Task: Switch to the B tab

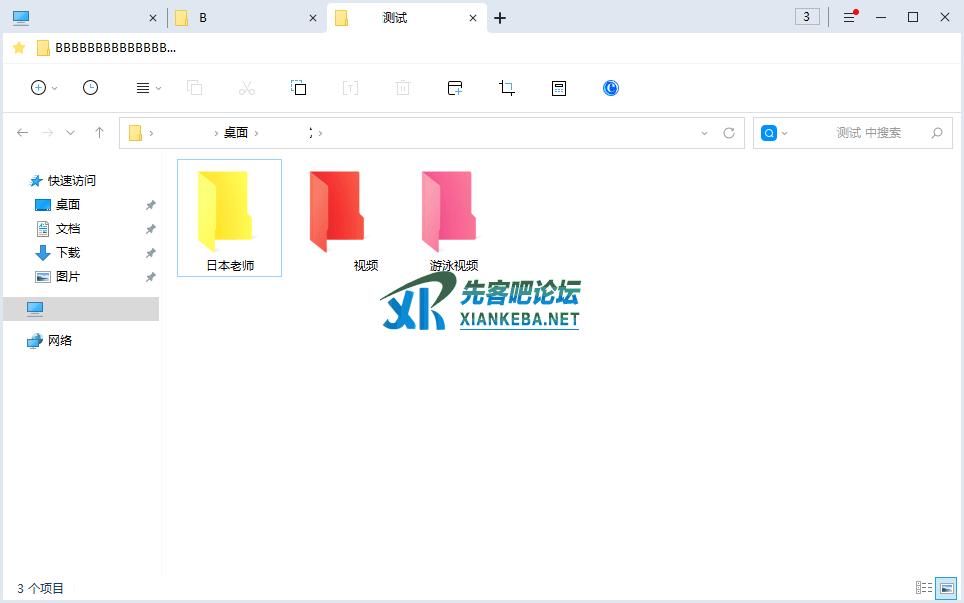Action: pyautogui.click(x=220, y=17)
